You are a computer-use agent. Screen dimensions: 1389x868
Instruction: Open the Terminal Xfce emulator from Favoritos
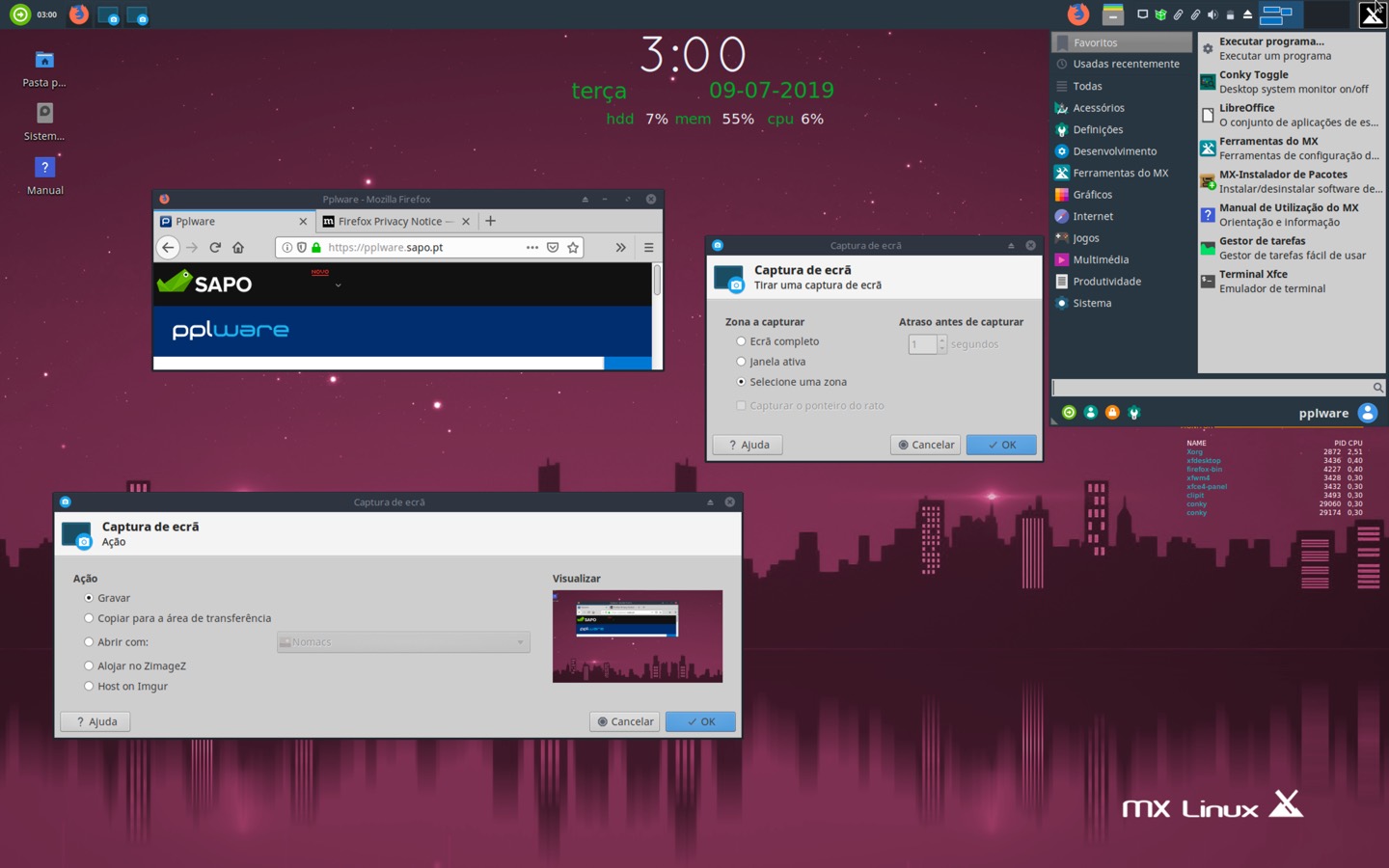coord(1253,281)
